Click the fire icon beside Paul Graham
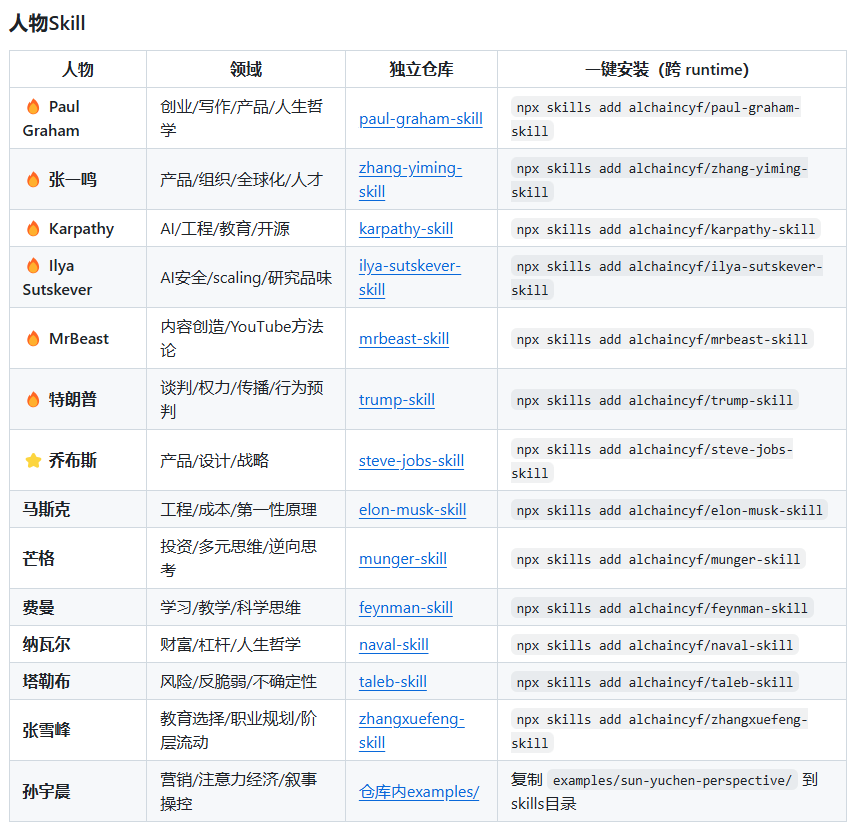This screenshot has width=863, height=834. 33,106
